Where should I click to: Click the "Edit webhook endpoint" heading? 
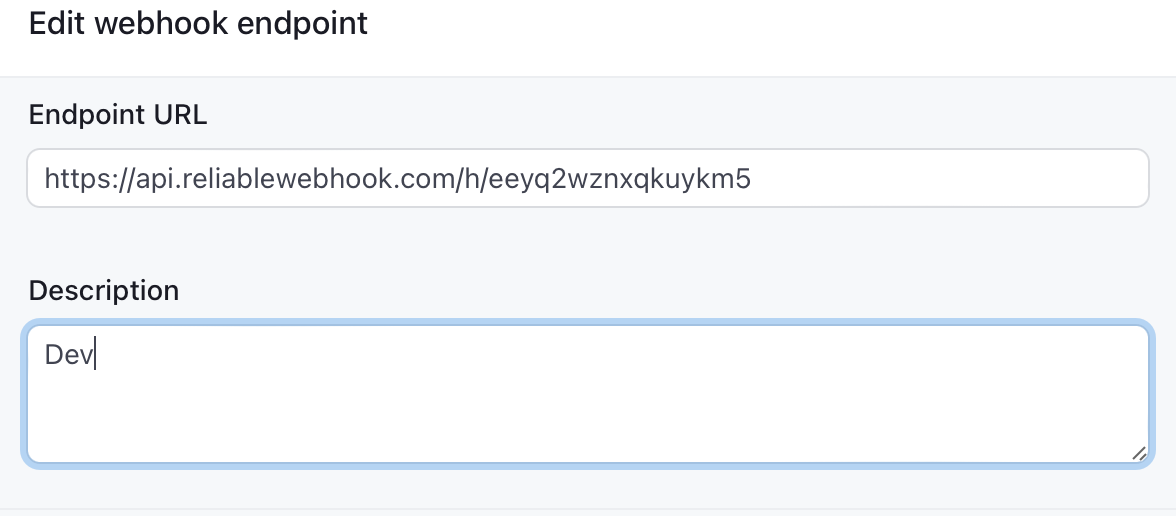pos(198,23)
